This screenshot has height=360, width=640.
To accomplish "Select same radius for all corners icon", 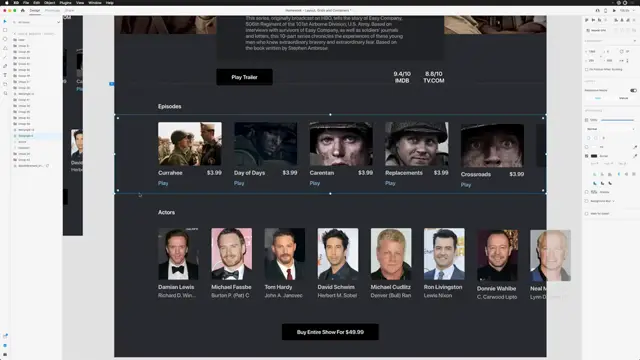I will (589, 138).
